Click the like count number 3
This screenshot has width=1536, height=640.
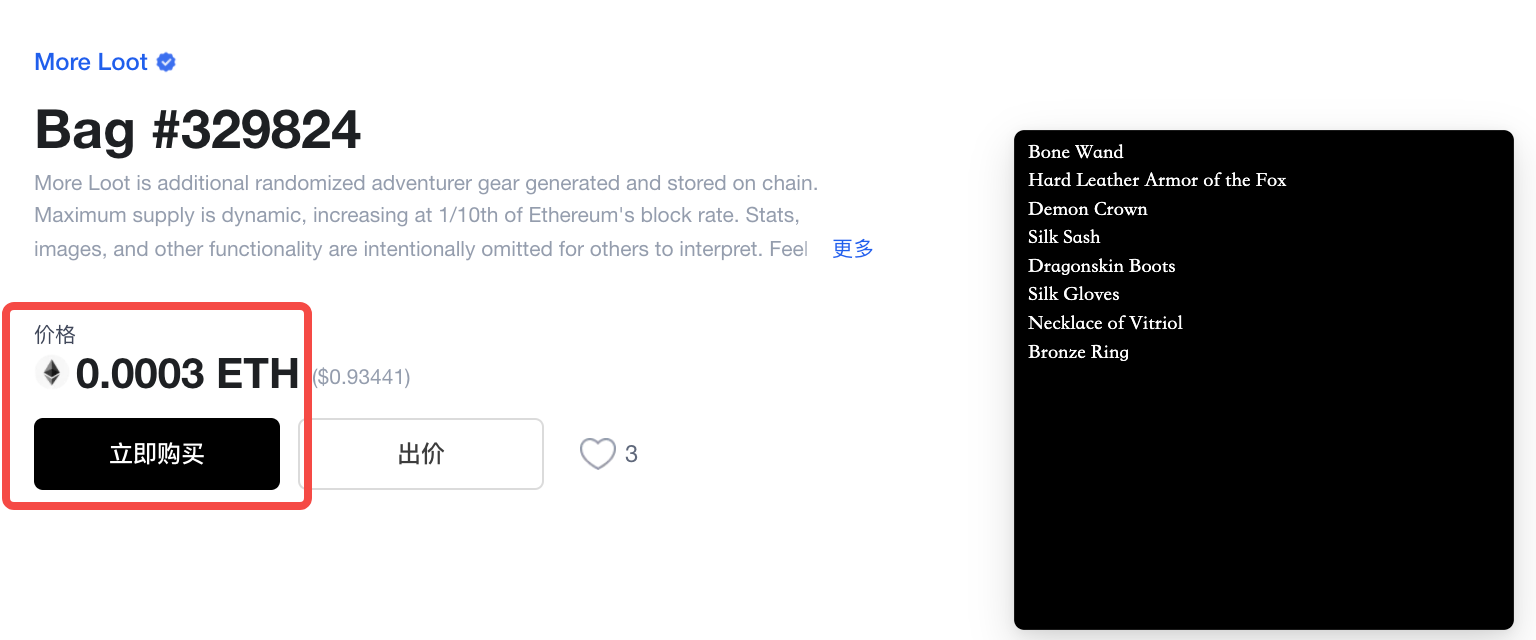click(631, 454)
